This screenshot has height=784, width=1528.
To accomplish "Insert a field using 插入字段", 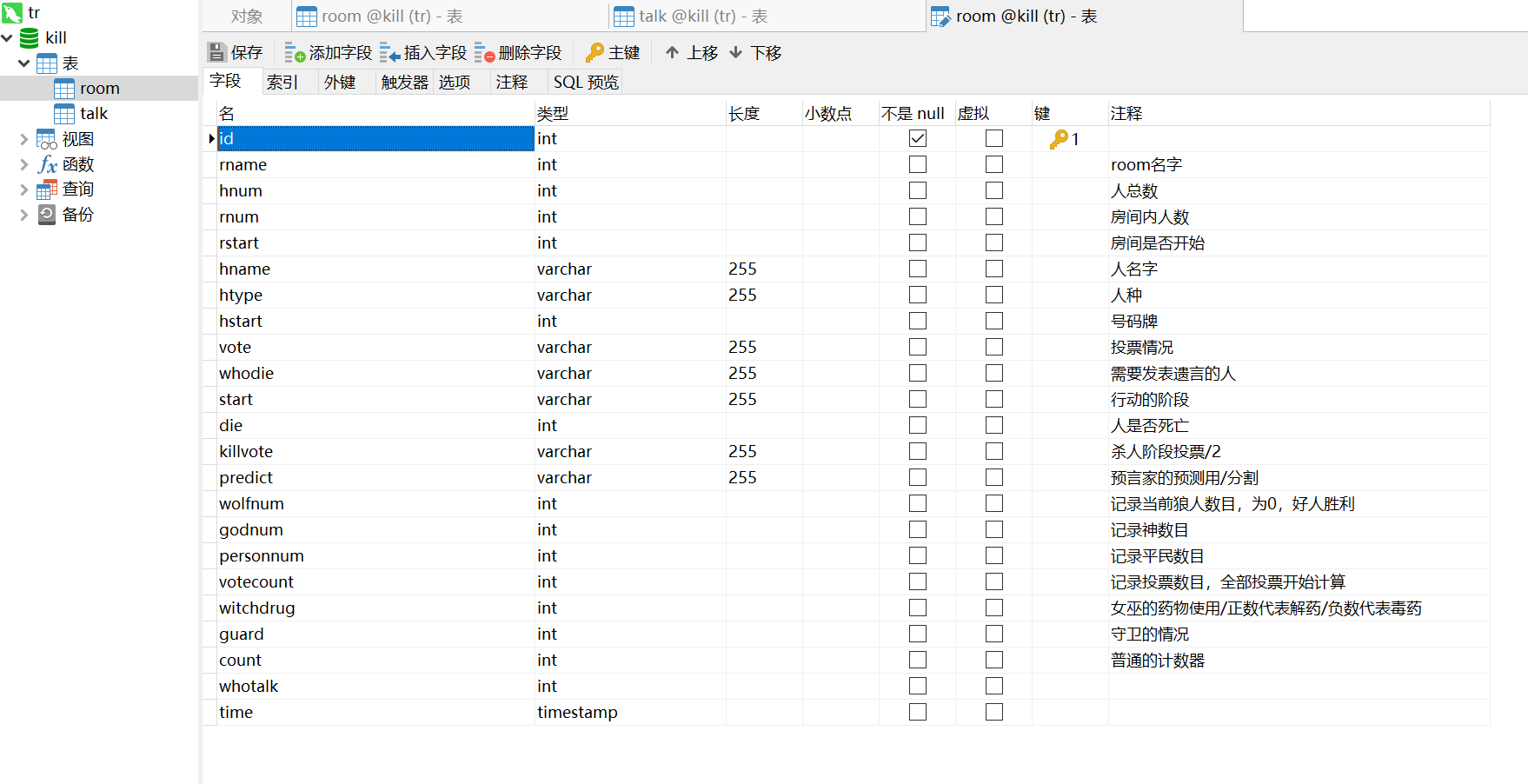I will (423, 52).
